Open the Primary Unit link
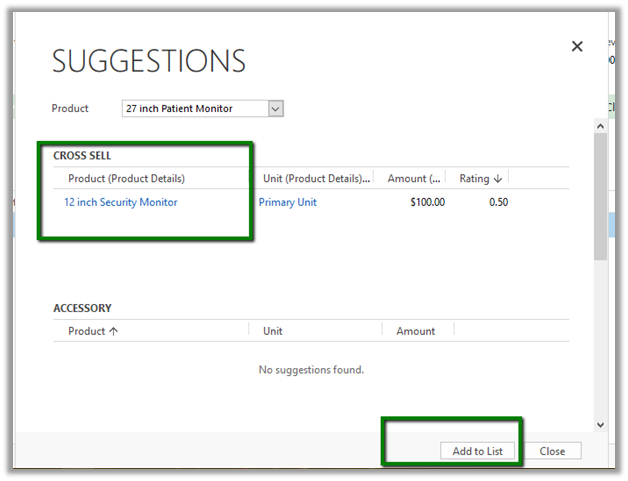The height and width of the screenshot is (481, 628). (287, 202)
